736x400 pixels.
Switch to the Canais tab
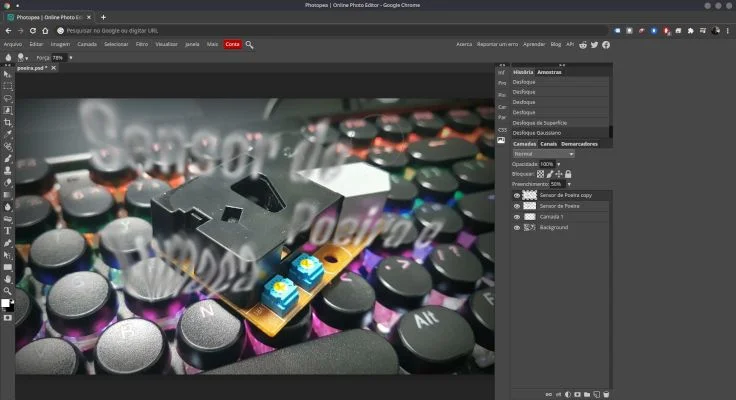pyautogui.click(x=548, y=144)
